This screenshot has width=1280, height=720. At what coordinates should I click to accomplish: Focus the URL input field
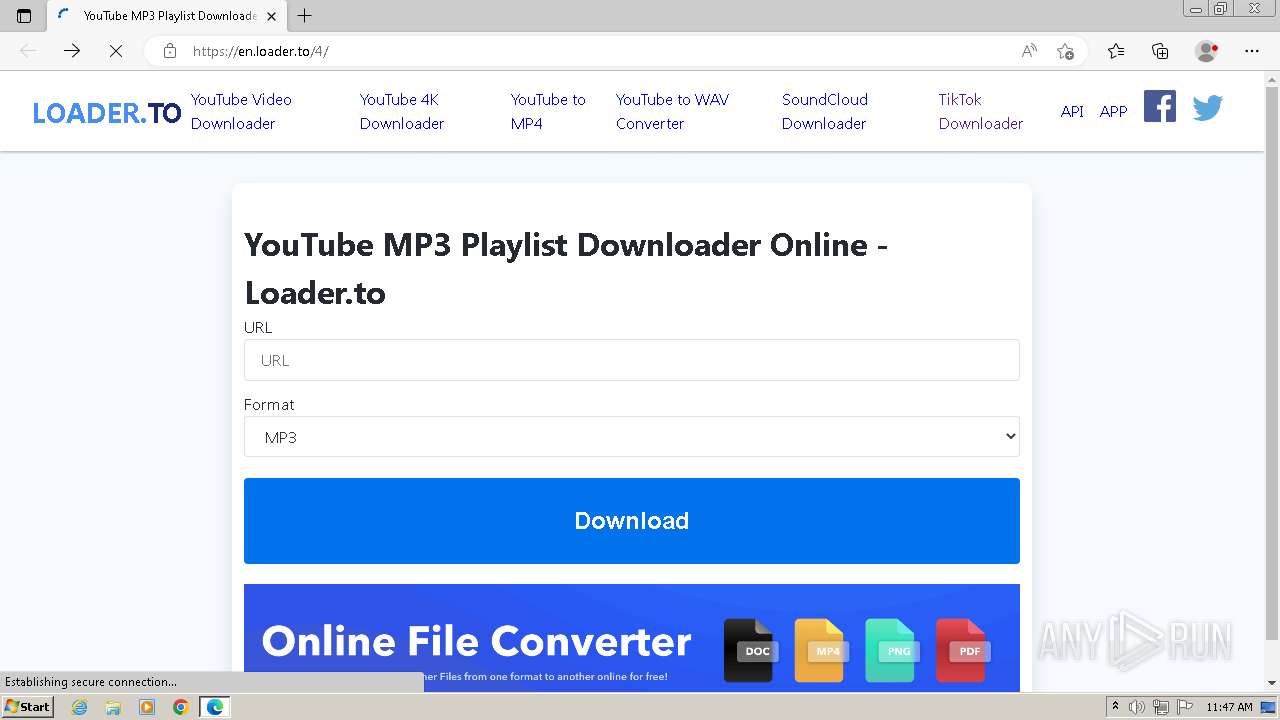click(x=632, y=360)
